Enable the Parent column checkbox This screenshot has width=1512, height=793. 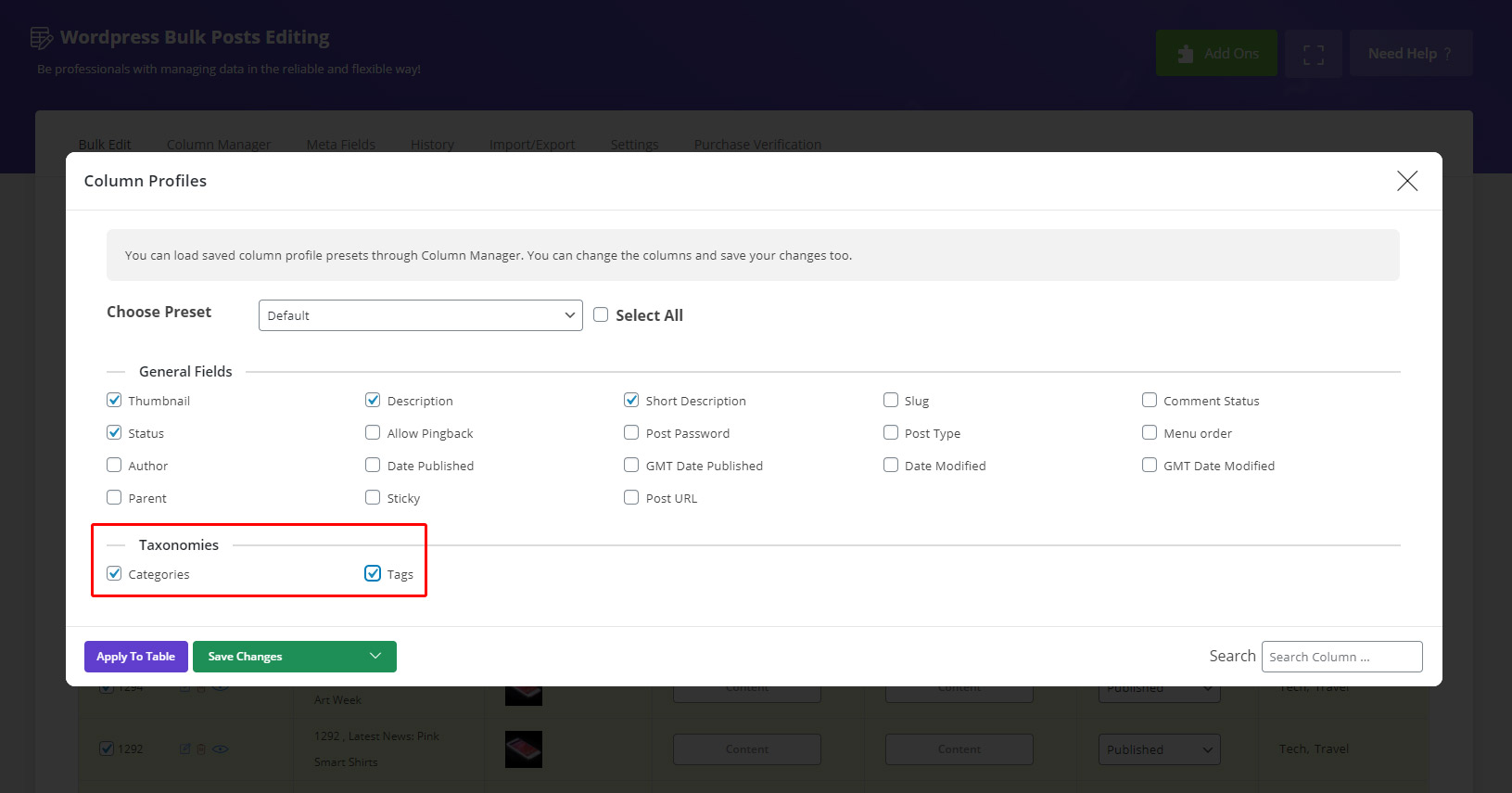click(114, 497)
